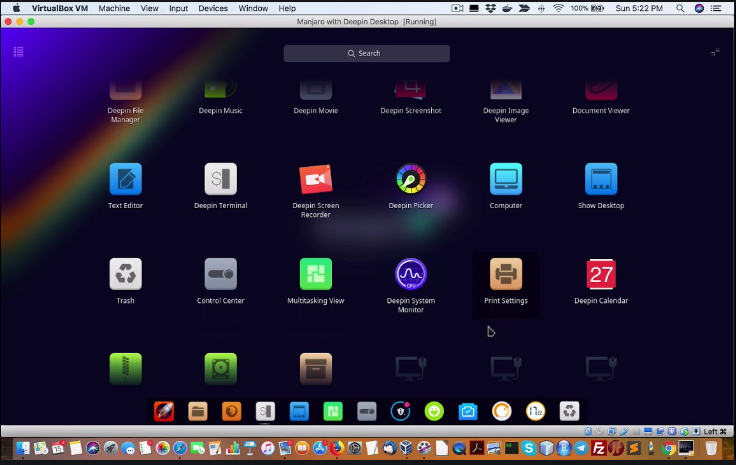The height and width of the screenshot is (465, 736).
Task: Click green Multitasking View icon in Deepin dock
Action: [x=333, y=412]
